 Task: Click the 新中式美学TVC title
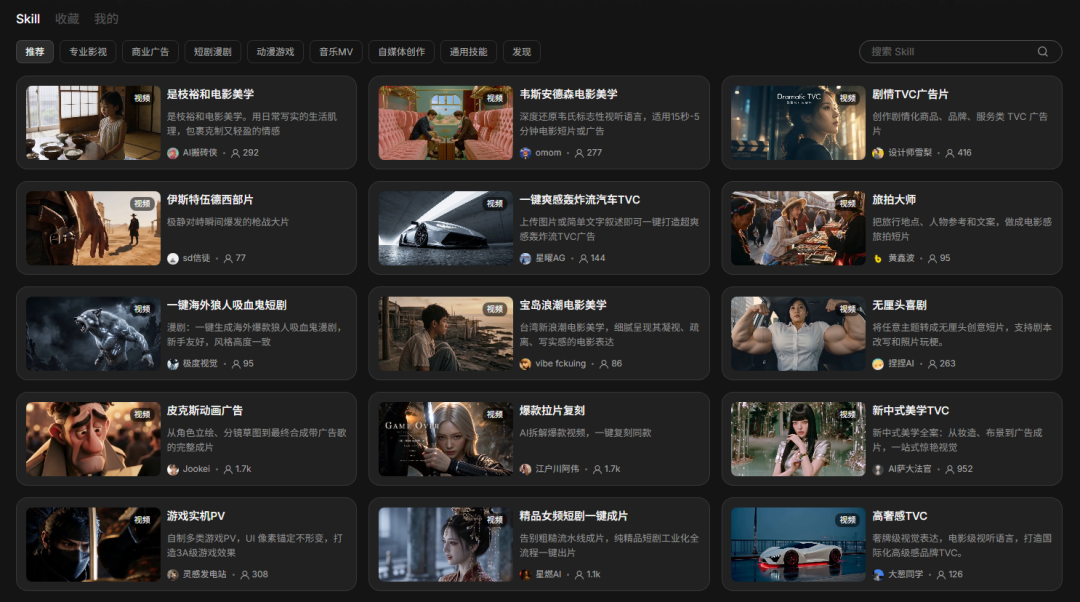click(x=911, y=411)
